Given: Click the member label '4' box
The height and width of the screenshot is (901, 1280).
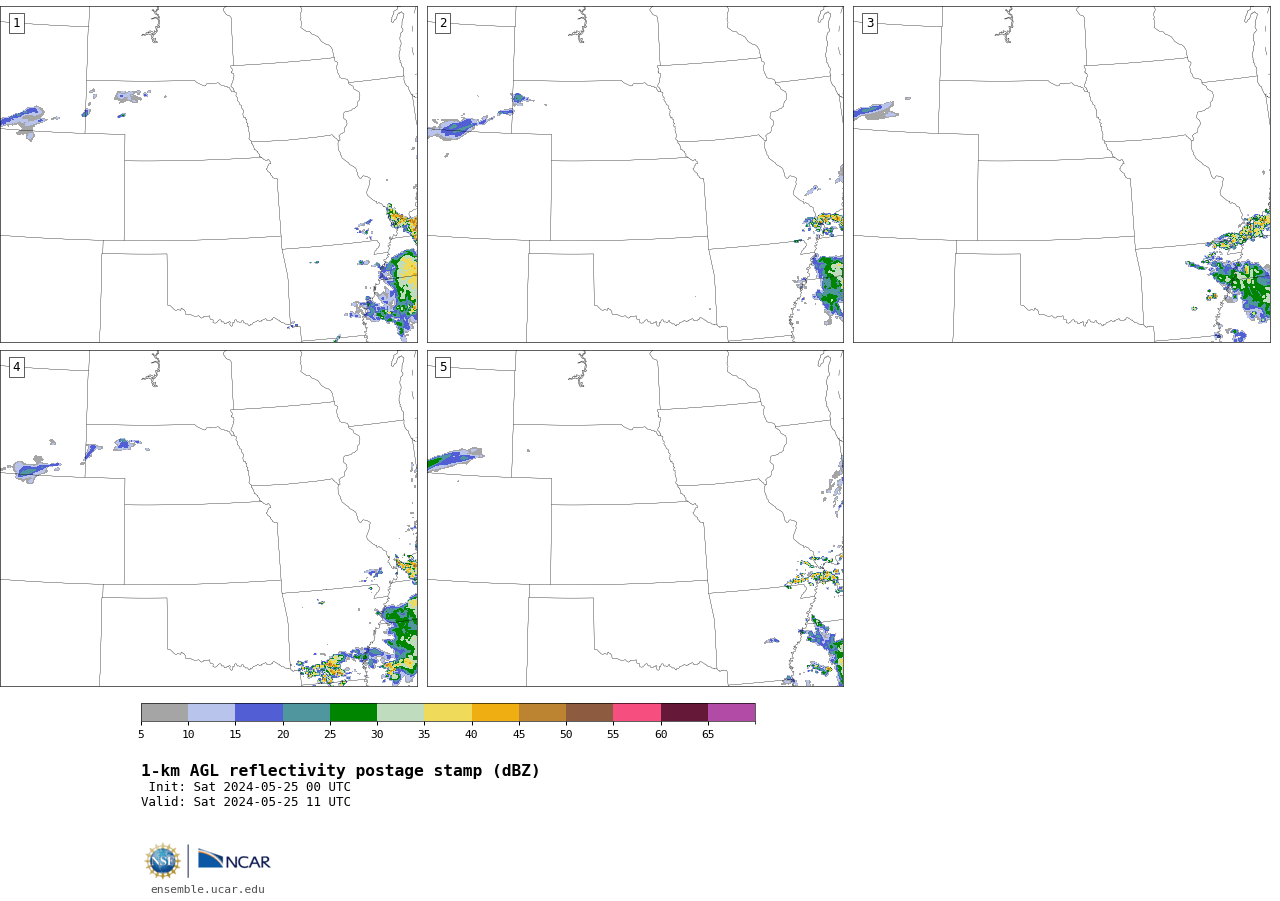Looking at the screenshot, I should pos(16,367).
